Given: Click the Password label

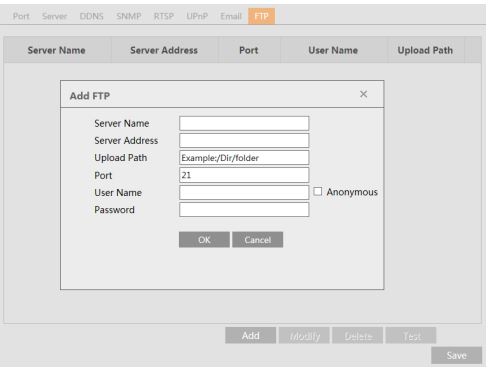Looking at the screenshot, I should (114, 210).
